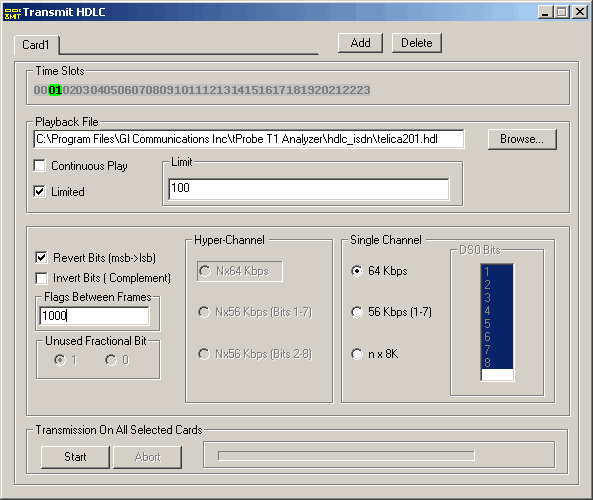Toggle Revert Bits (msb->lsb) checkbox
The height and width of the screenshot is (500, 593).
coord(41,258)
